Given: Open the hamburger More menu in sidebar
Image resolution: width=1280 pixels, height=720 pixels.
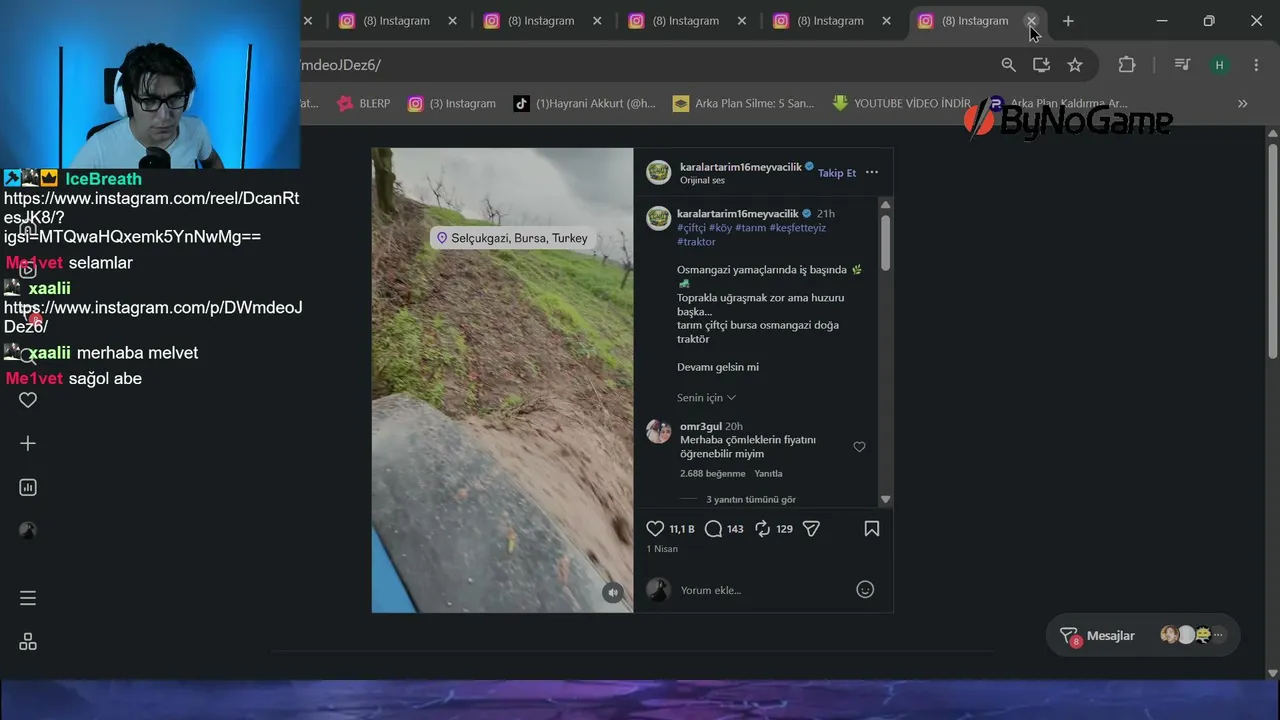Looking at the screenshot, I should point(28,598).
